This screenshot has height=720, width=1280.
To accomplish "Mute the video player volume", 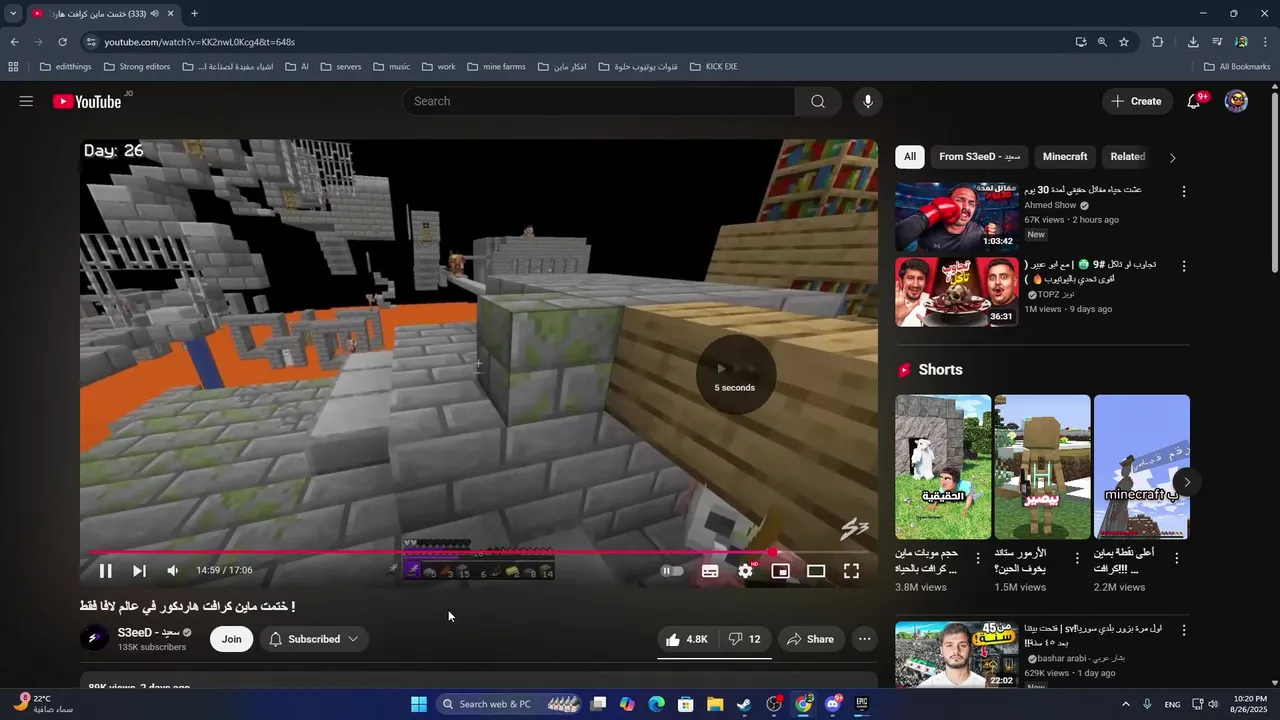I will click(173, 571).
